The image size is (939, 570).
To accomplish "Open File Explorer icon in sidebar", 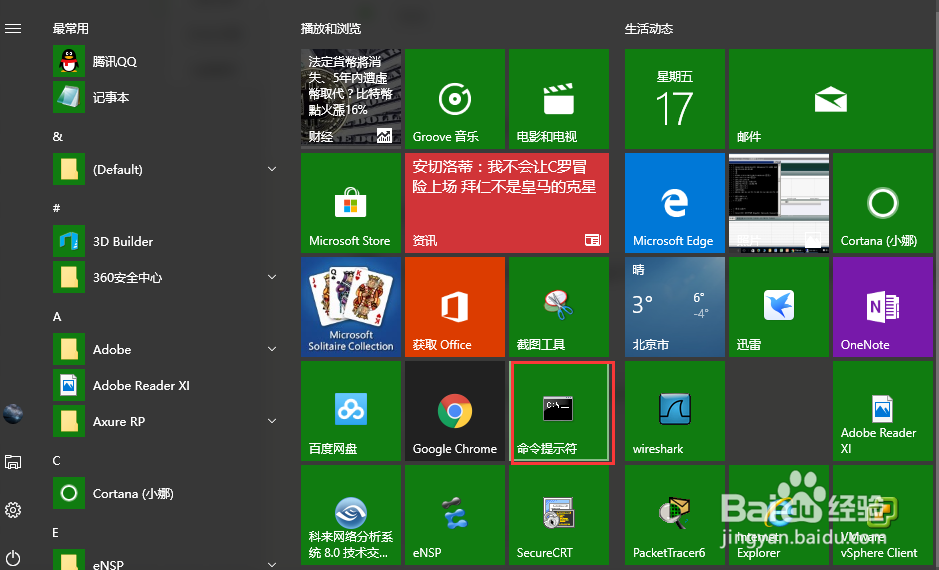I will click(13, 462).
